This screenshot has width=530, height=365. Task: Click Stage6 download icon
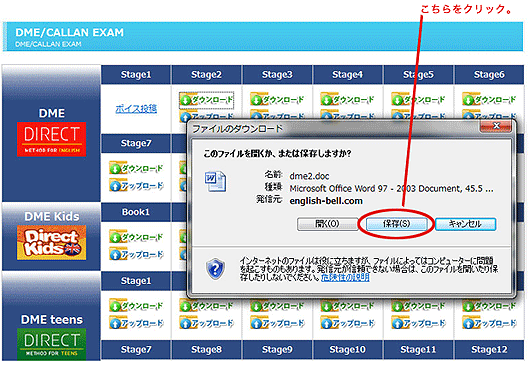[x=469, y=99]
